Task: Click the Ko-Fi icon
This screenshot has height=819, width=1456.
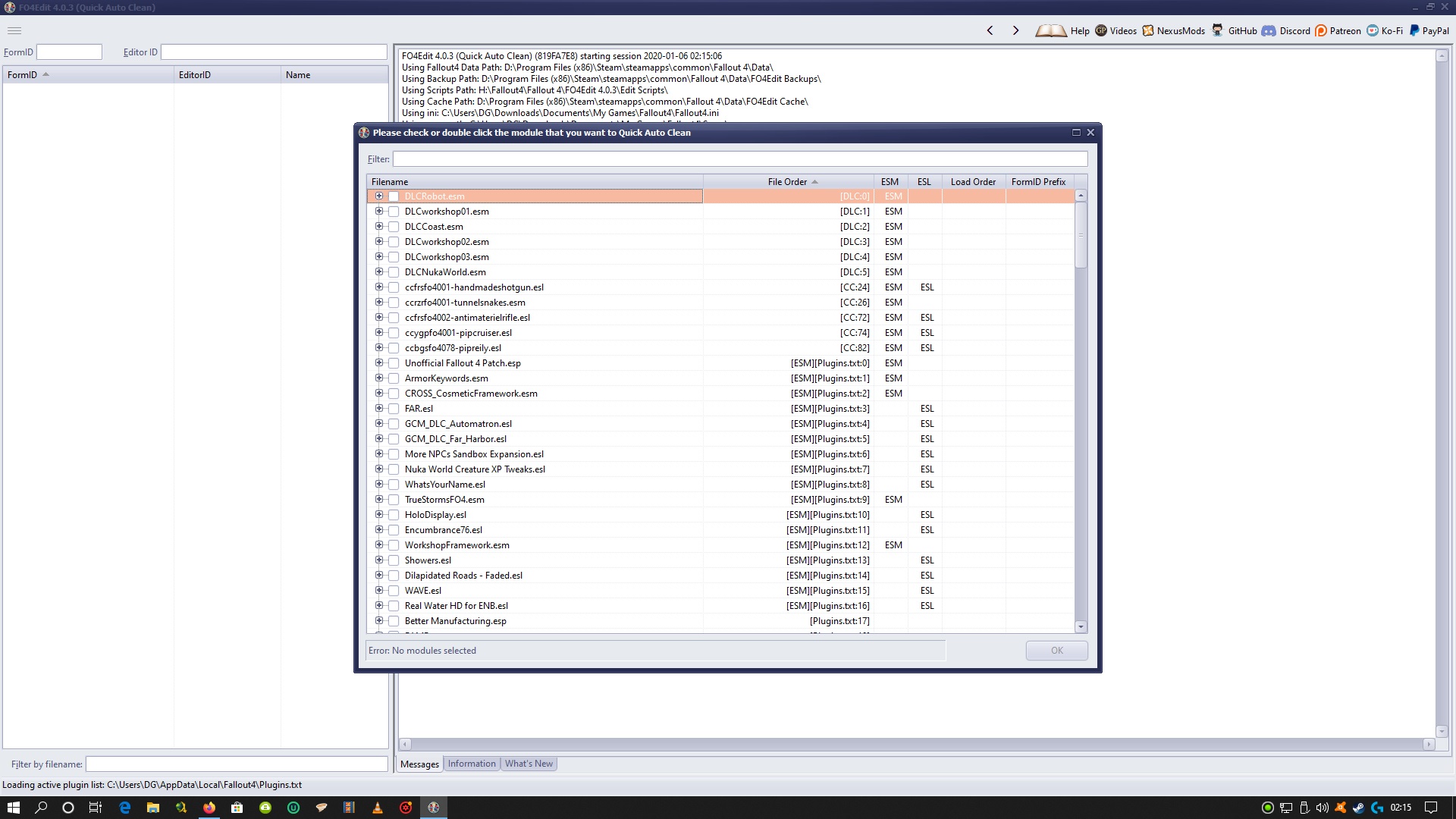Action: (1373, 31)
